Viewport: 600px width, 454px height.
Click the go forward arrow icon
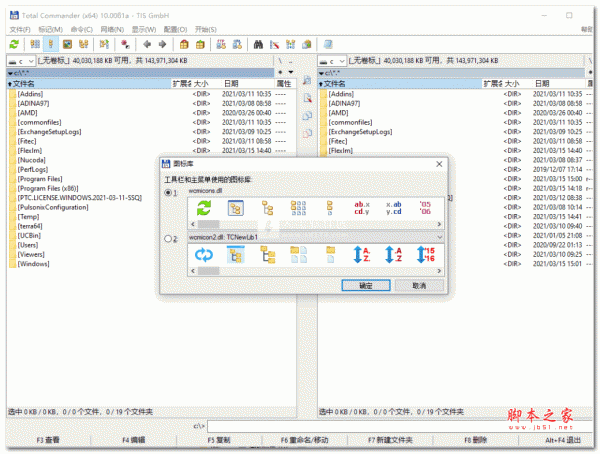(x=162, y=44)
